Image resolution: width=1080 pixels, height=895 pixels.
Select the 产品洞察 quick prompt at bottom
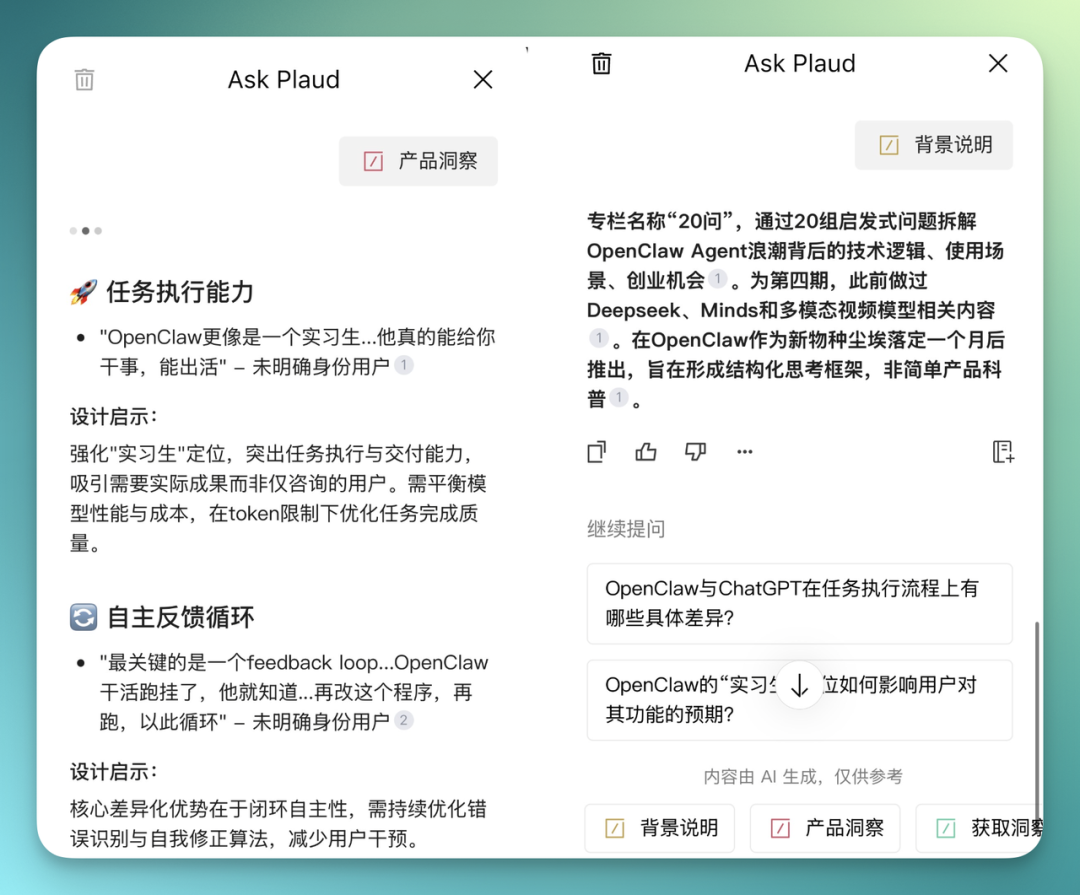[x=825, y=828]
